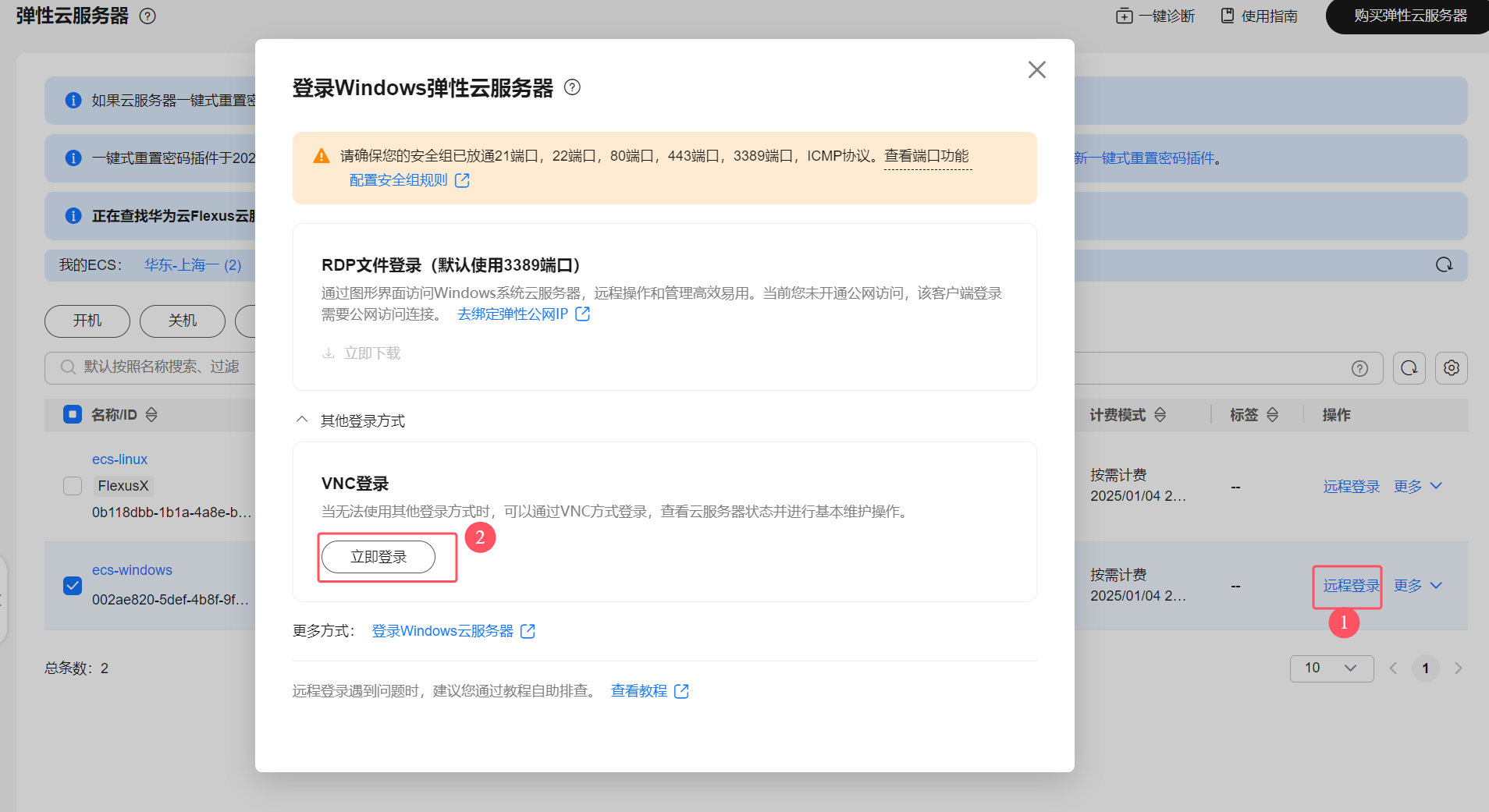The height and width of the screenshot is (812, 1489).
Task: Click help icon inside search bar
Action: (1359, 368)
